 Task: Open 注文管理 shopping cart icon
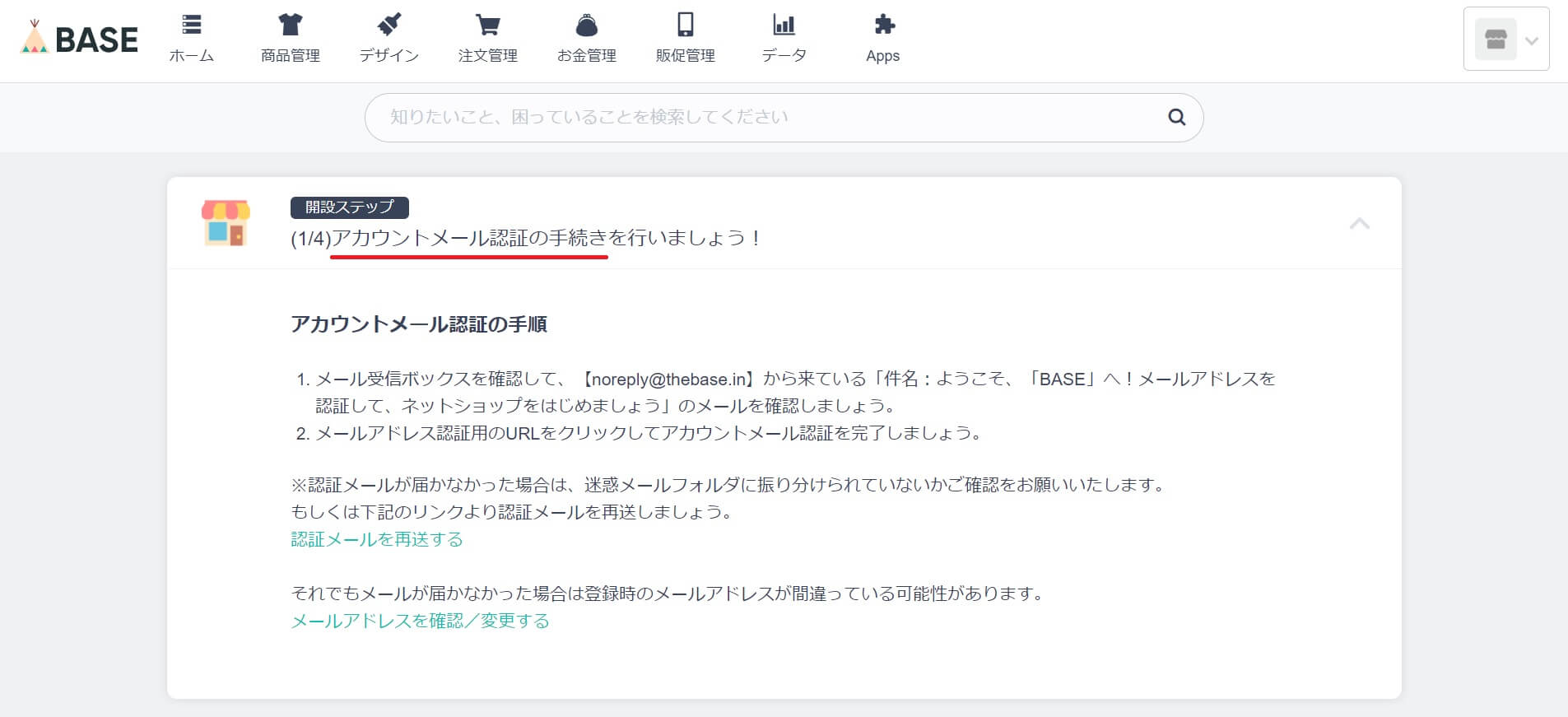click(487, 25)
